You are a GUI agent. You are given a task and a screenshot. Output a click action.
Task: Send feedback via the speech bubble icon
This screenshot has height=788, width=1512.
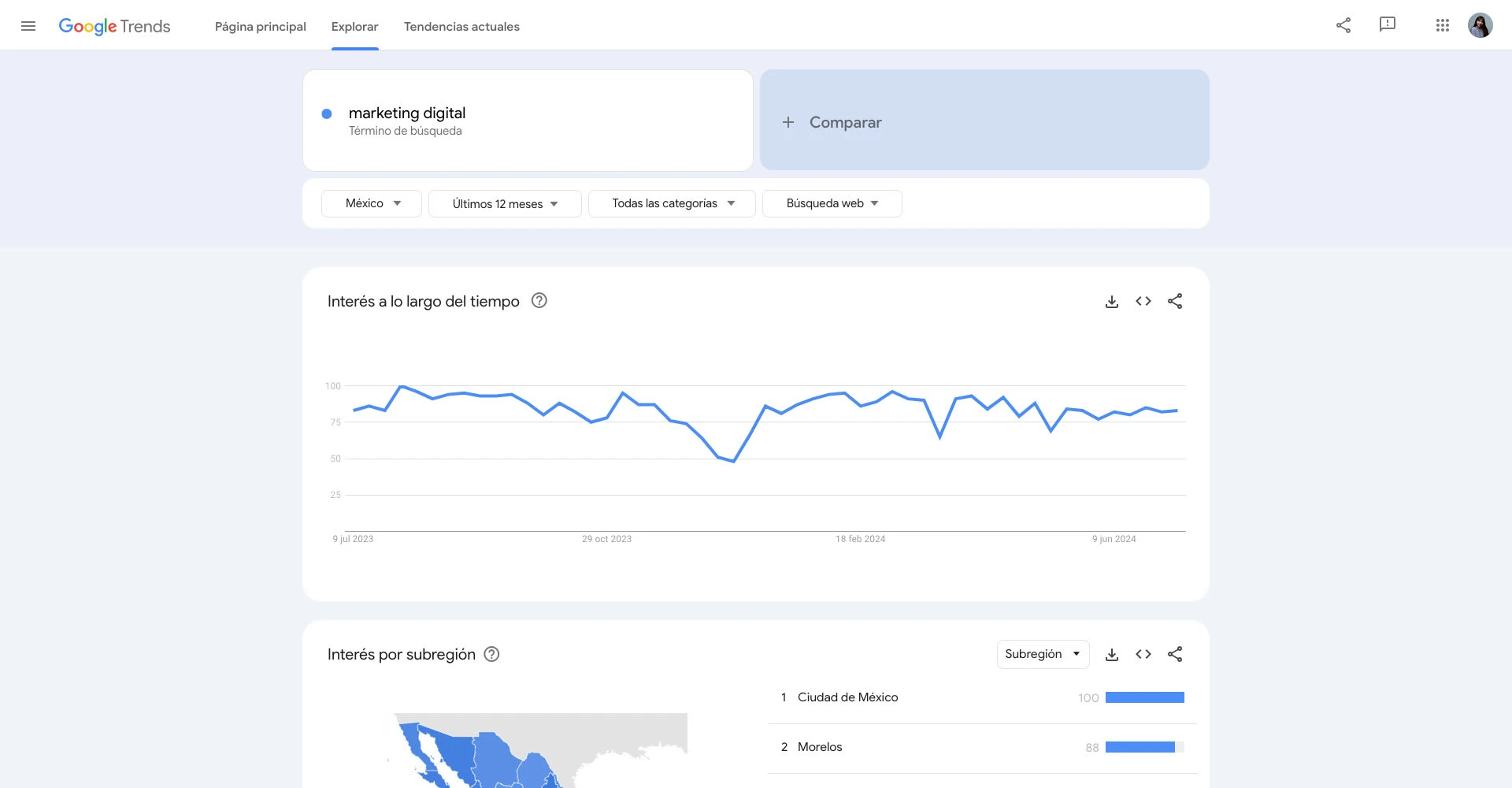1387,25
